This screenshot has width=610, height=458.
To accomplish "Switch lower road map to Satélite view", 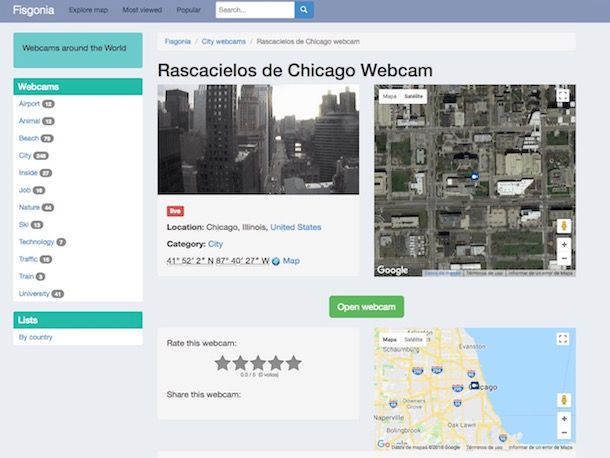I will point(413,340).
